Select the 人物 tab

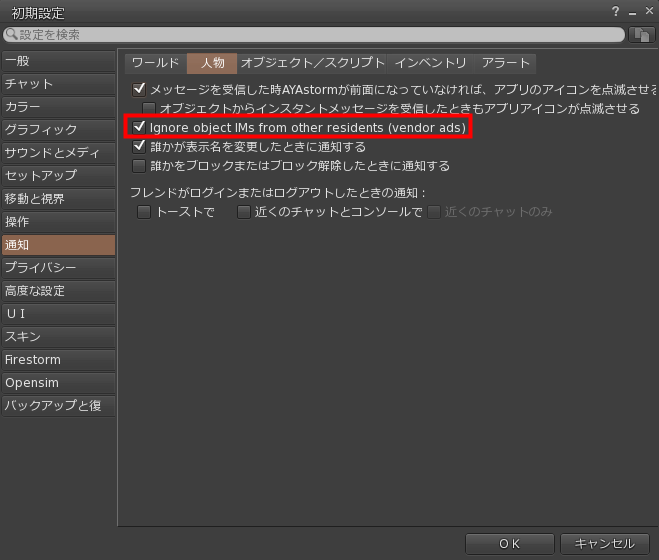(x=212, y=63)
